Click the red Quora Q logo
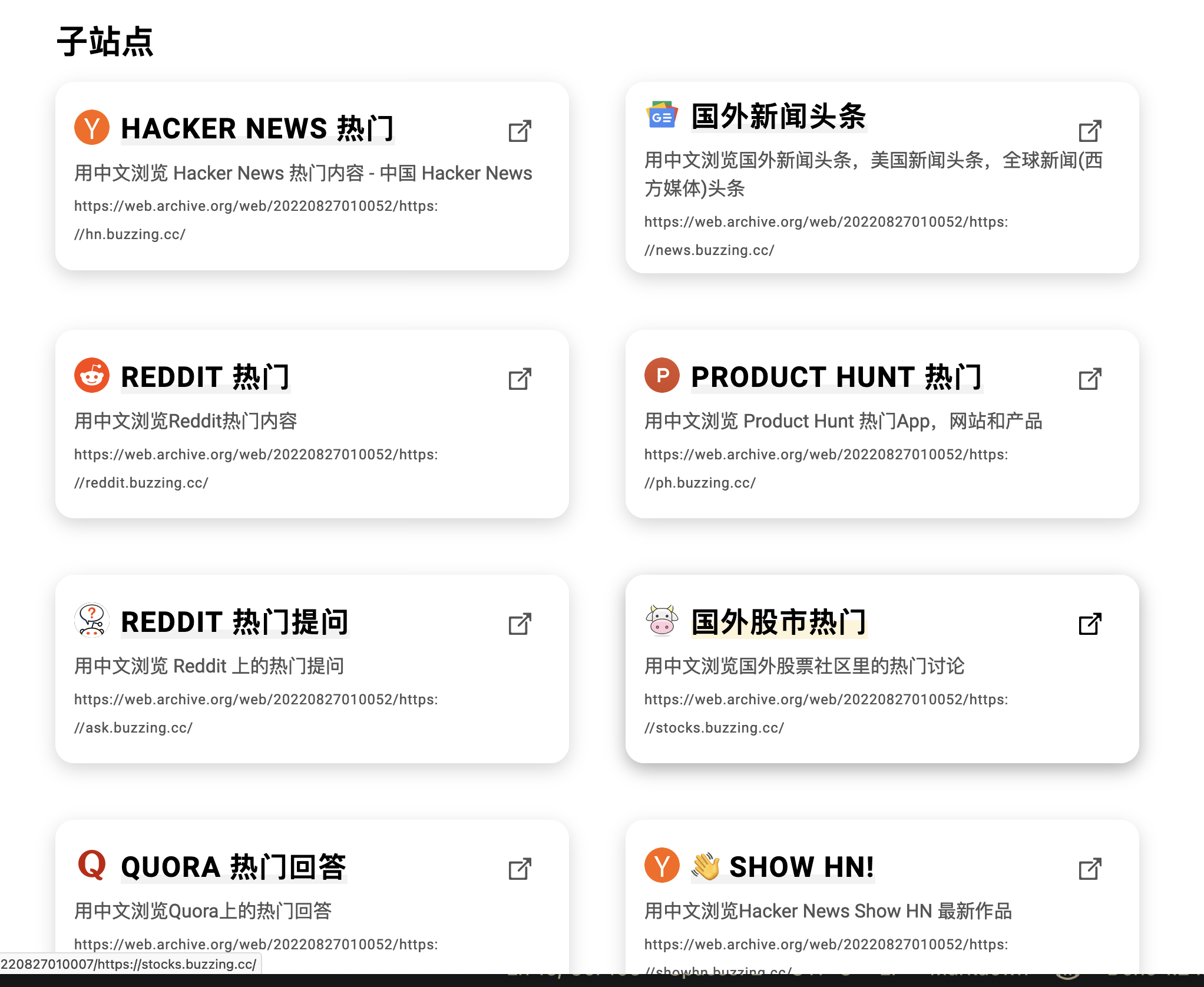 pos(92,865)
